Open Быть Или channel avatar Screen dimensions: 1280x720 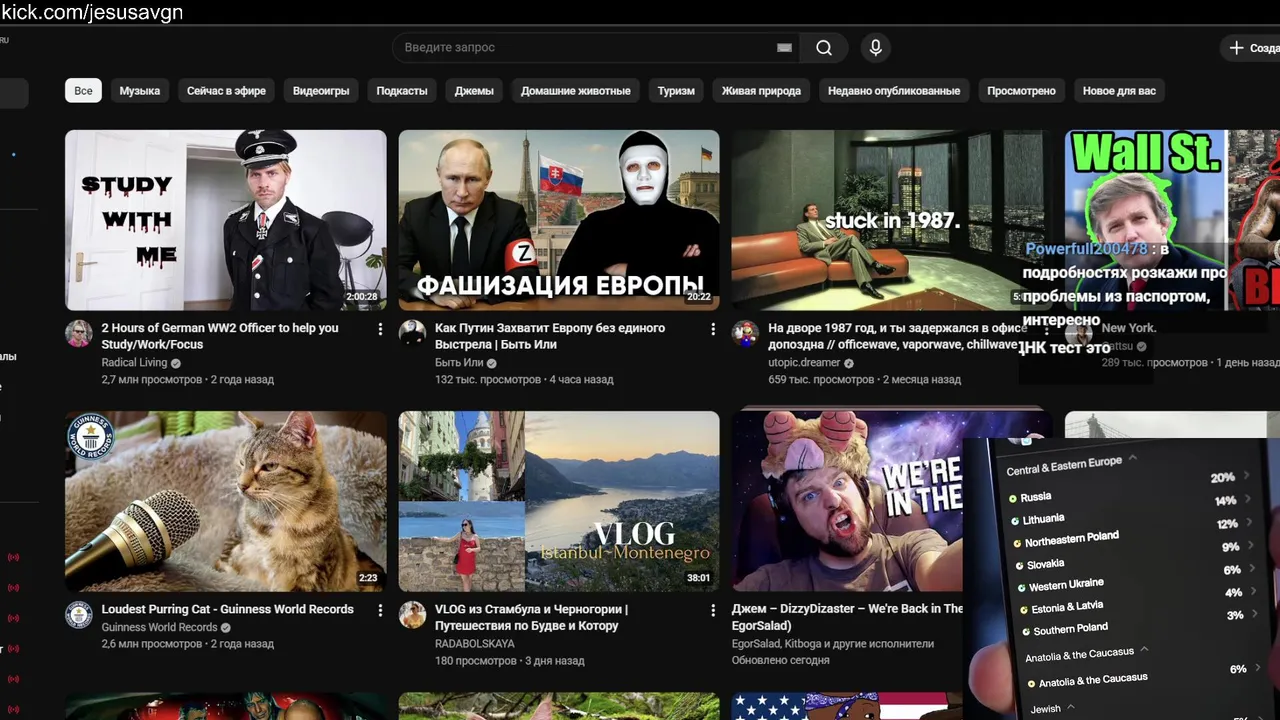tap(412, 334)
